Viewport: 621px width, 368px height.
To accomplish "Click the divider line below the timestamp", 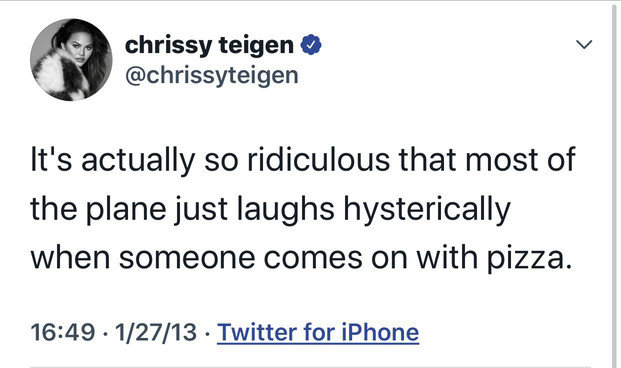I will point(310,366).
